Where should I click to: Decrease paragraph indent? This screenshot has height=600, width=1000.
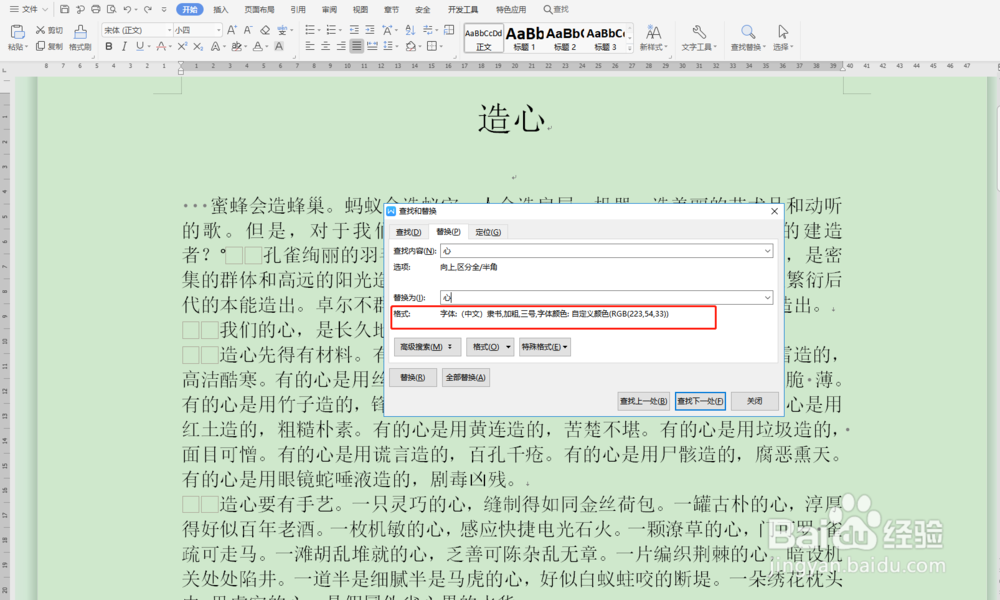pyautogui.click(x=354, y=30)
